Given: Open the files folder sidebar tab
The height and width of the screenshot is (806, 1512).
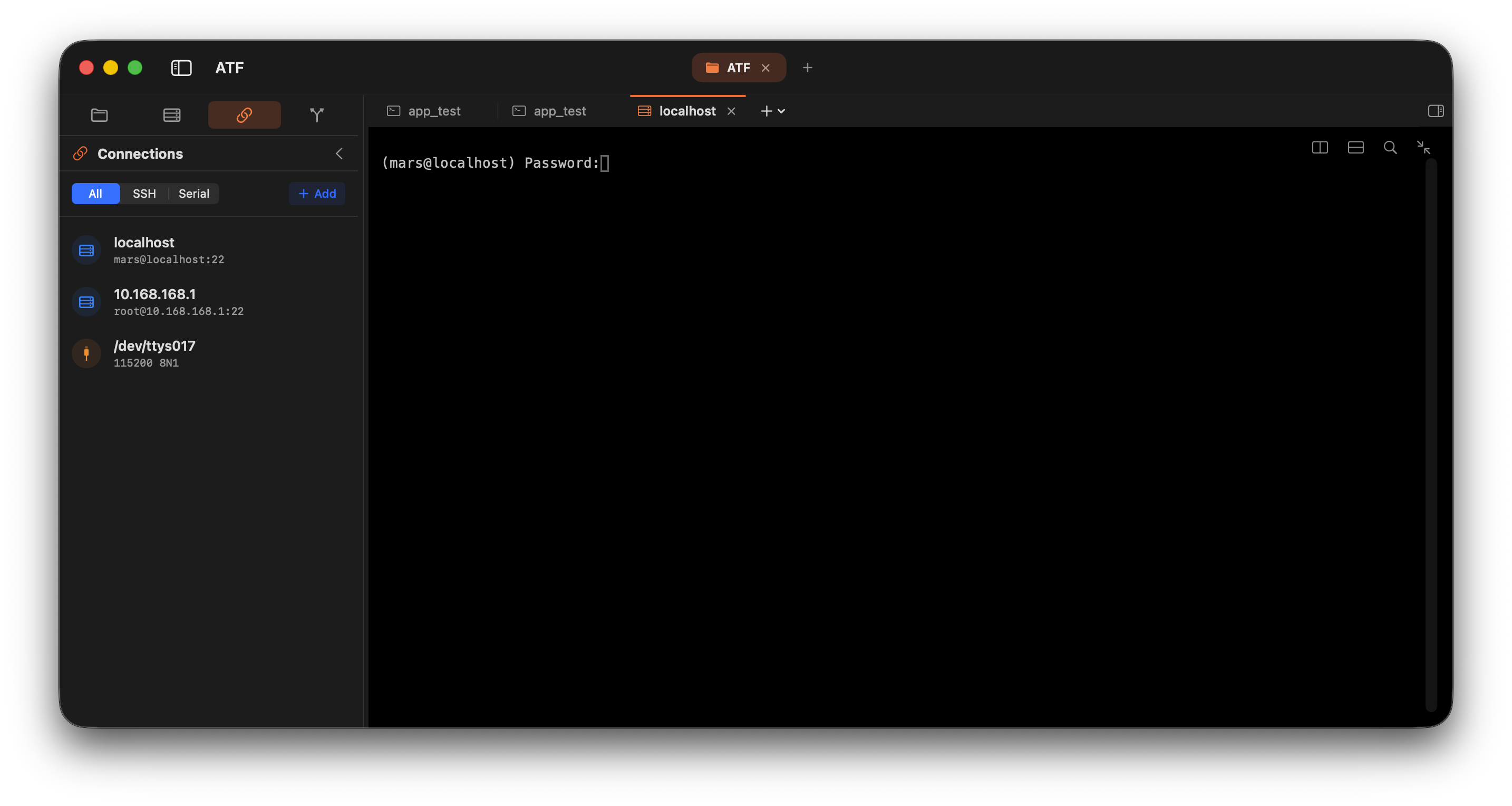Looking at the screenshot, I should coord(99,114).
